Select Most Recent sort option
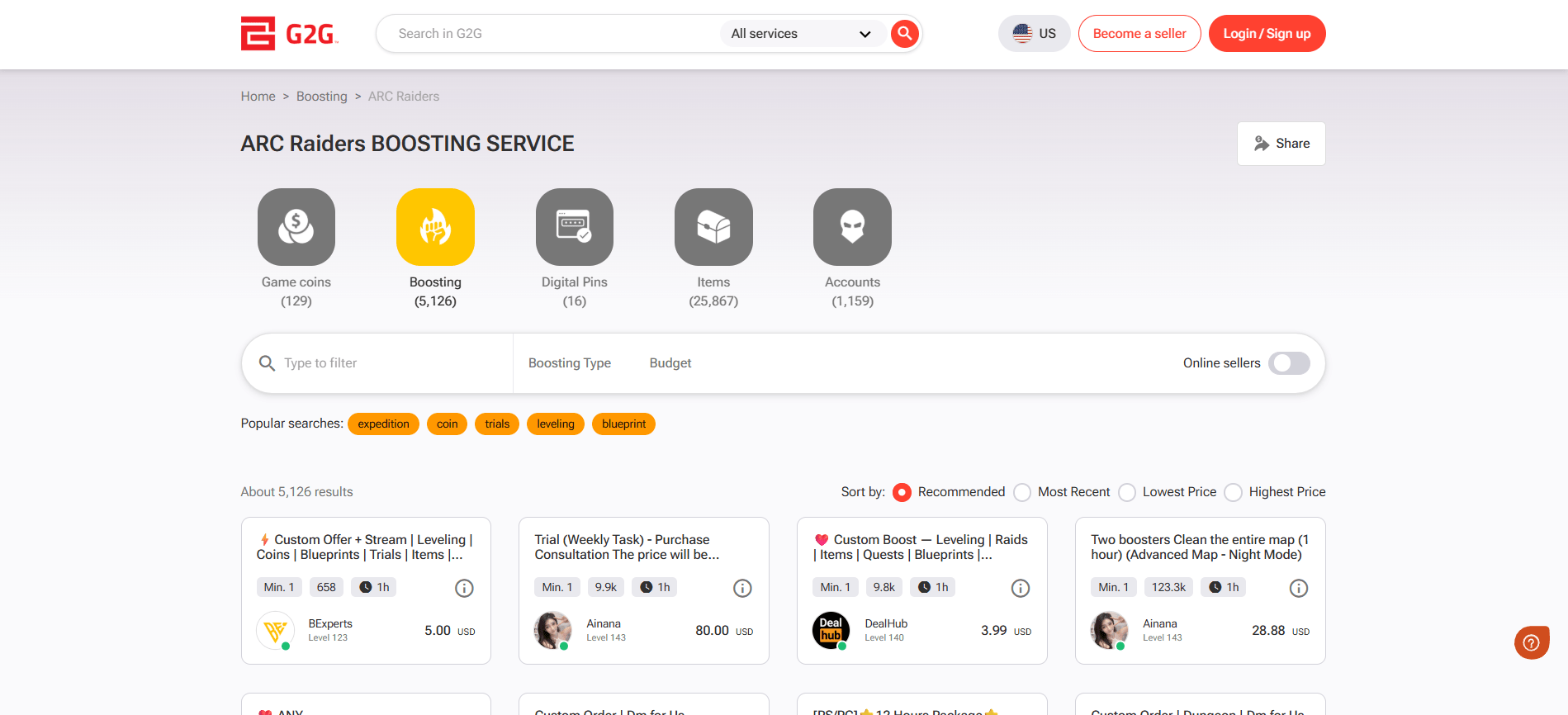1568x715 pixels. tap(1022, 492)
